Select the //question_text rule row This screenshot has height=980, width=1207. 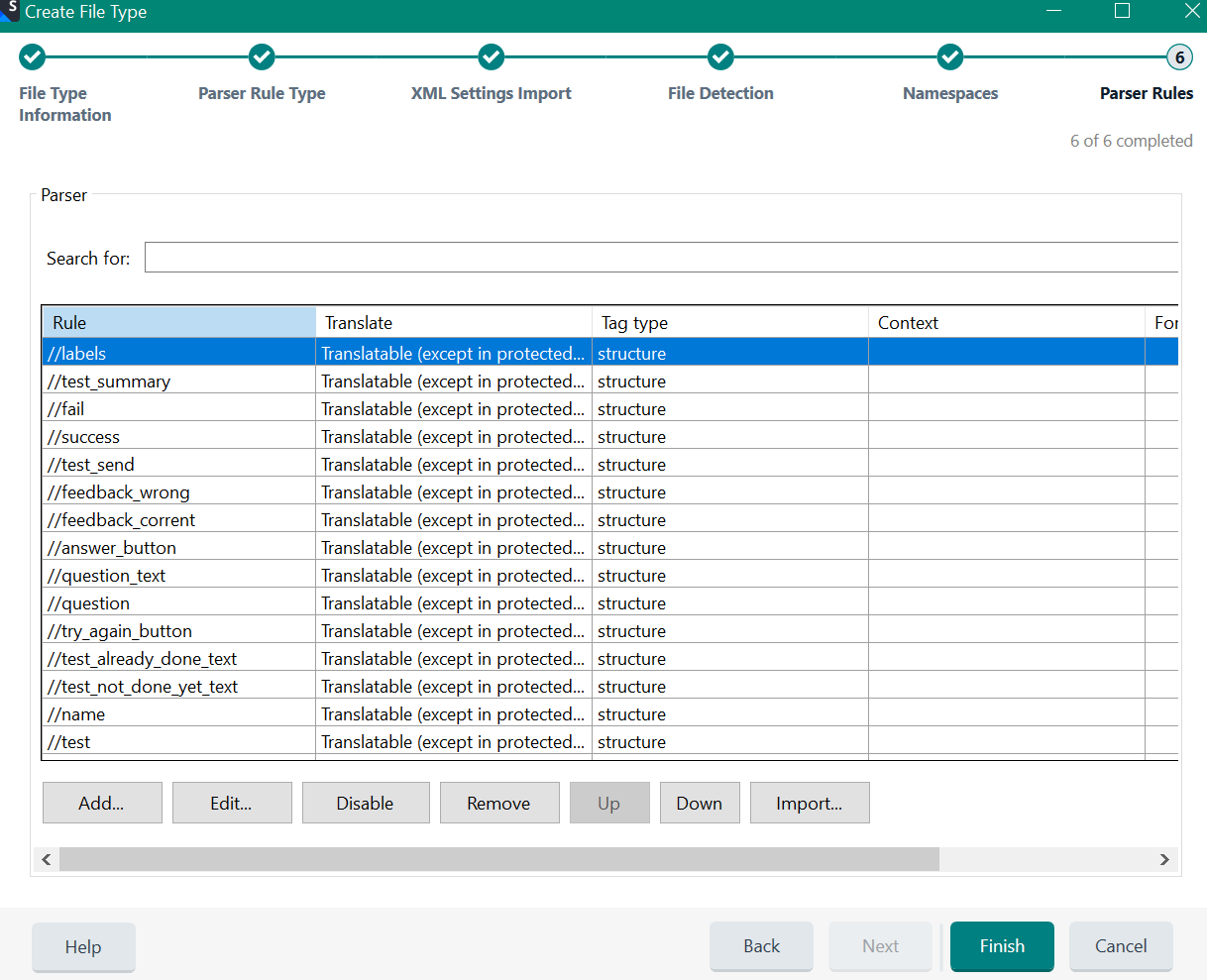610,576
